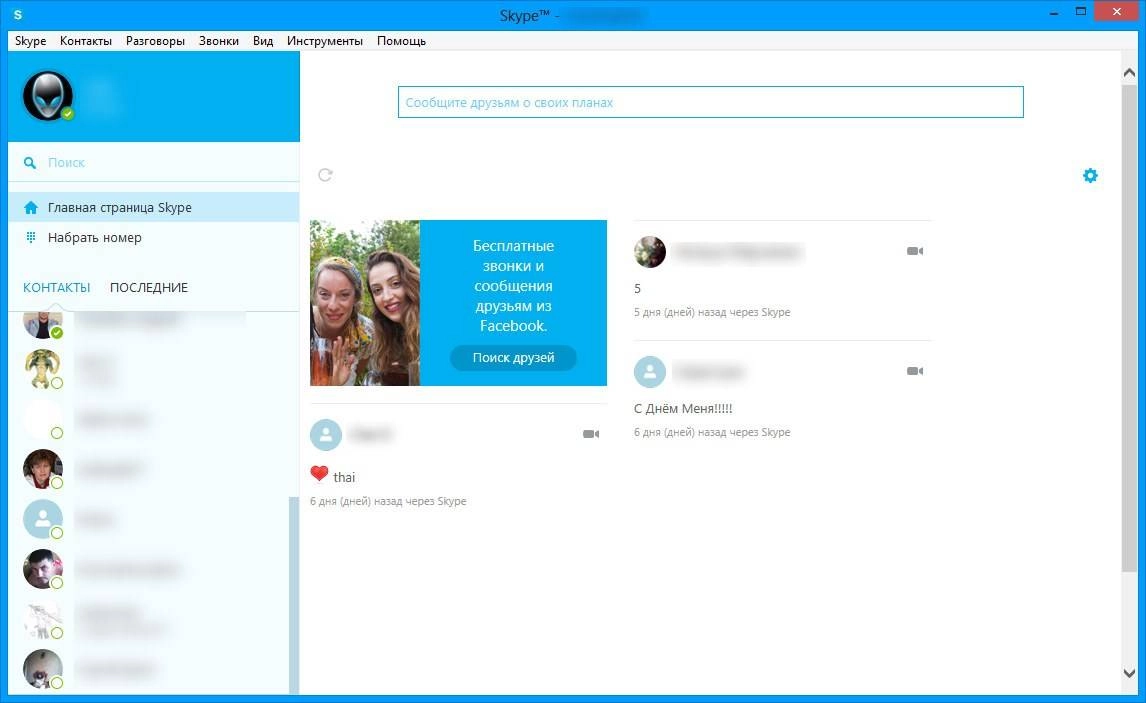Click '5 дня (дней) назад через Skype'
Screen dimensions: 1146x703
[712, 312]
